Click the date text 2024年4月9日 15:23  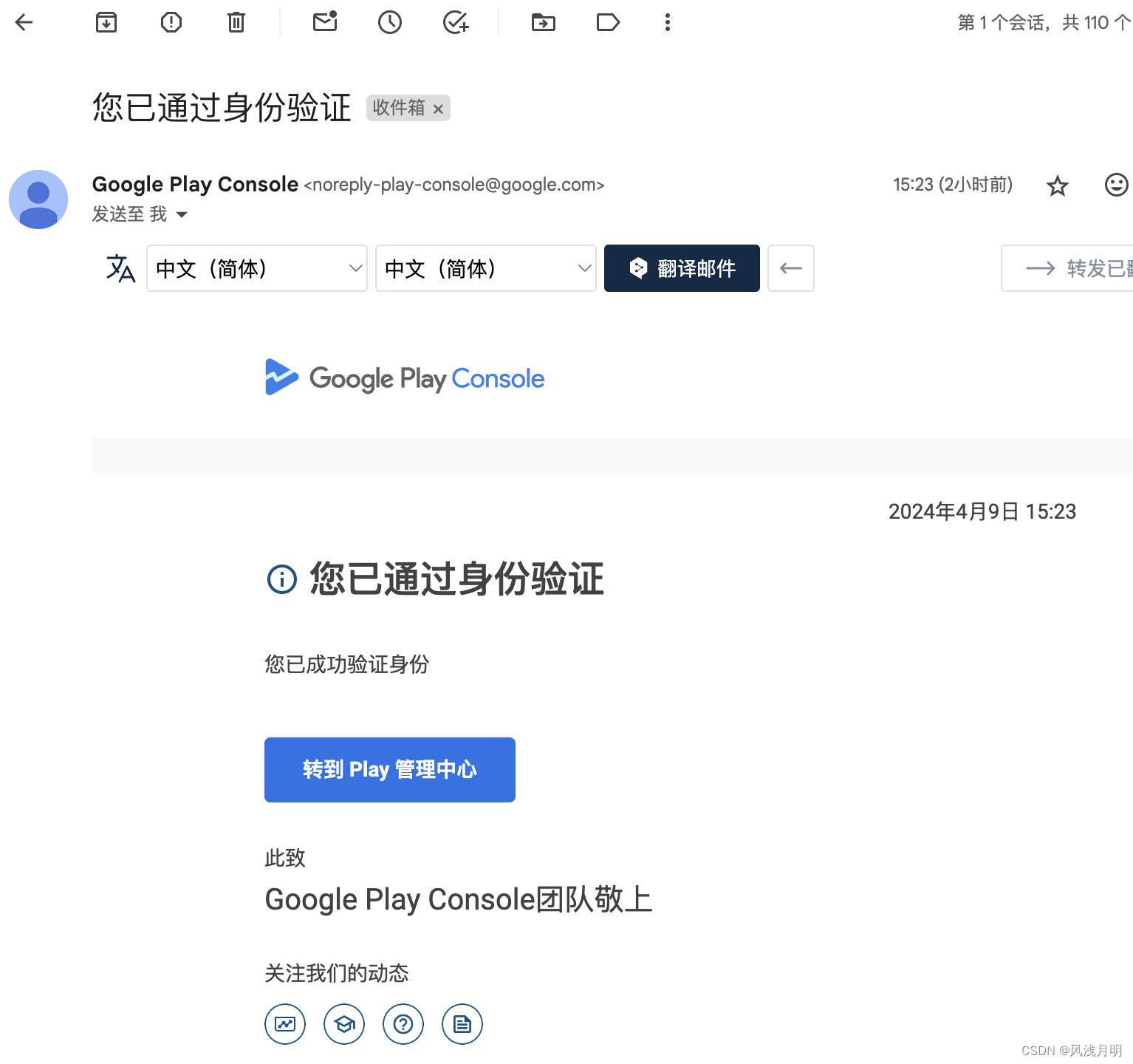point(982,511)
